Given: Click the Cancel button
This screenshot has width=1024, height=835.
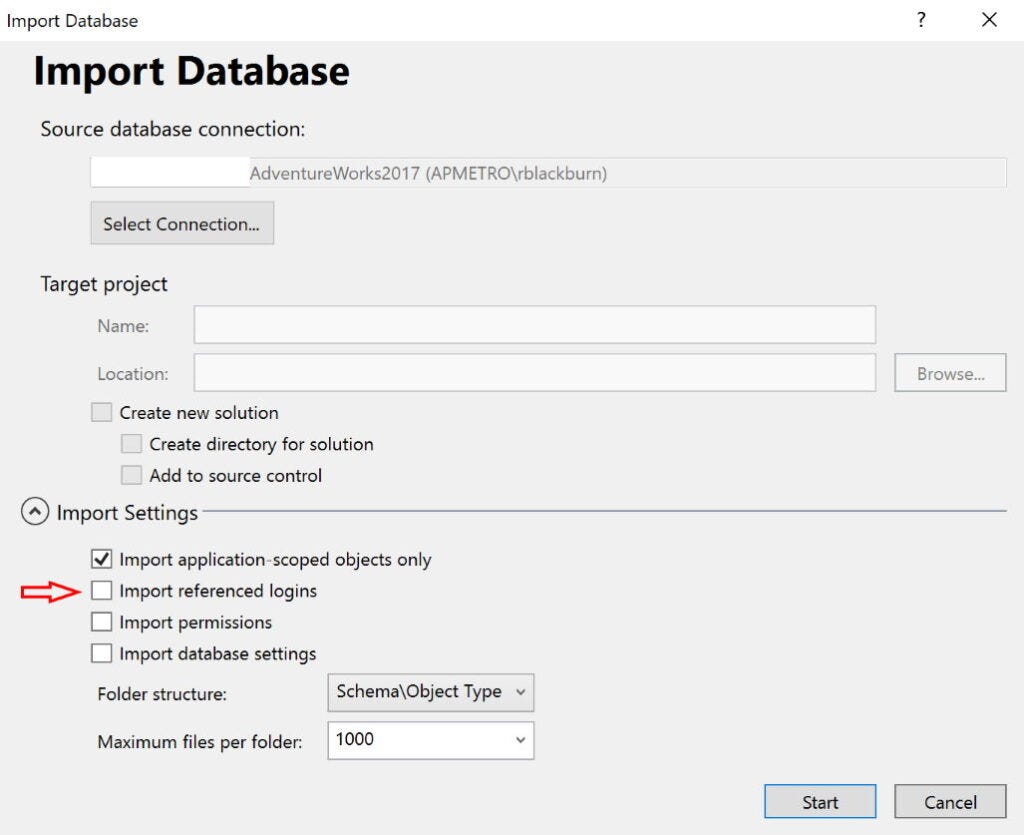Looking at the screenshot, I should pos(949,801).
